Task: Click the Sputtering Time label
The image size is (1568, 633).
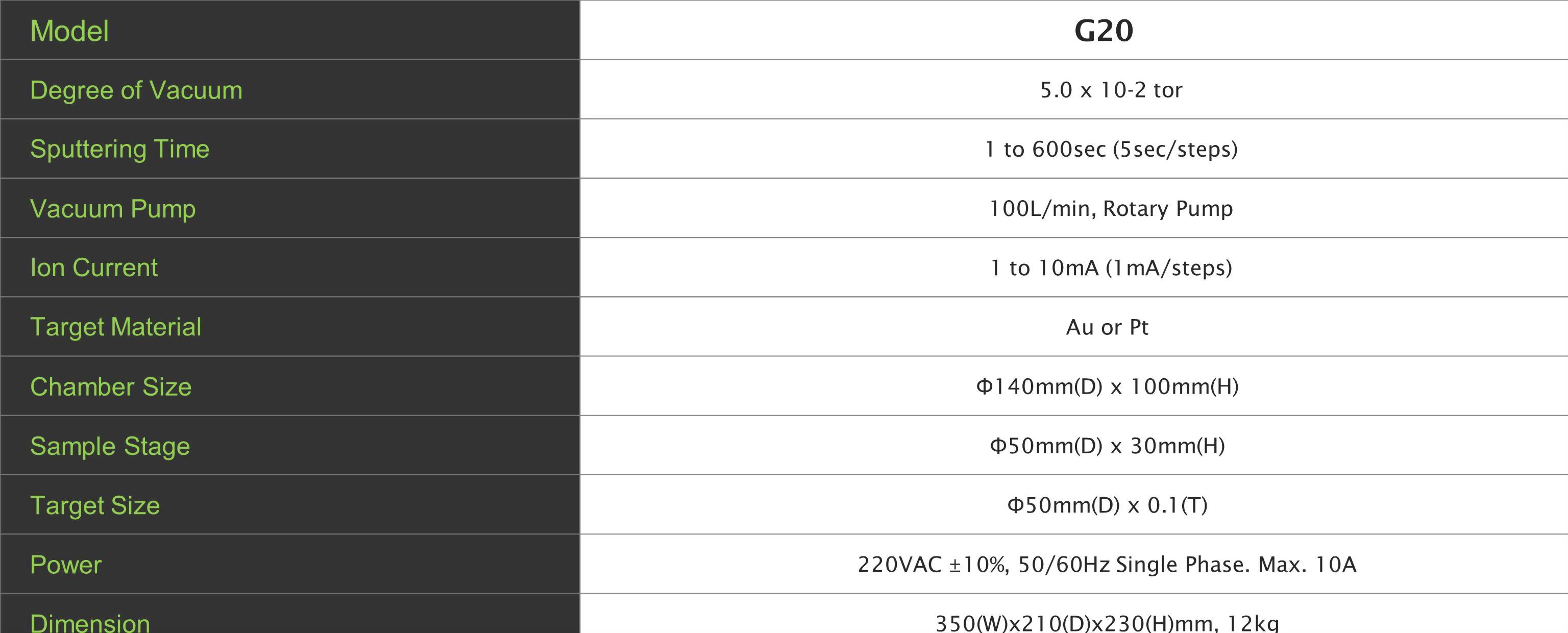Action: point(120,149)
